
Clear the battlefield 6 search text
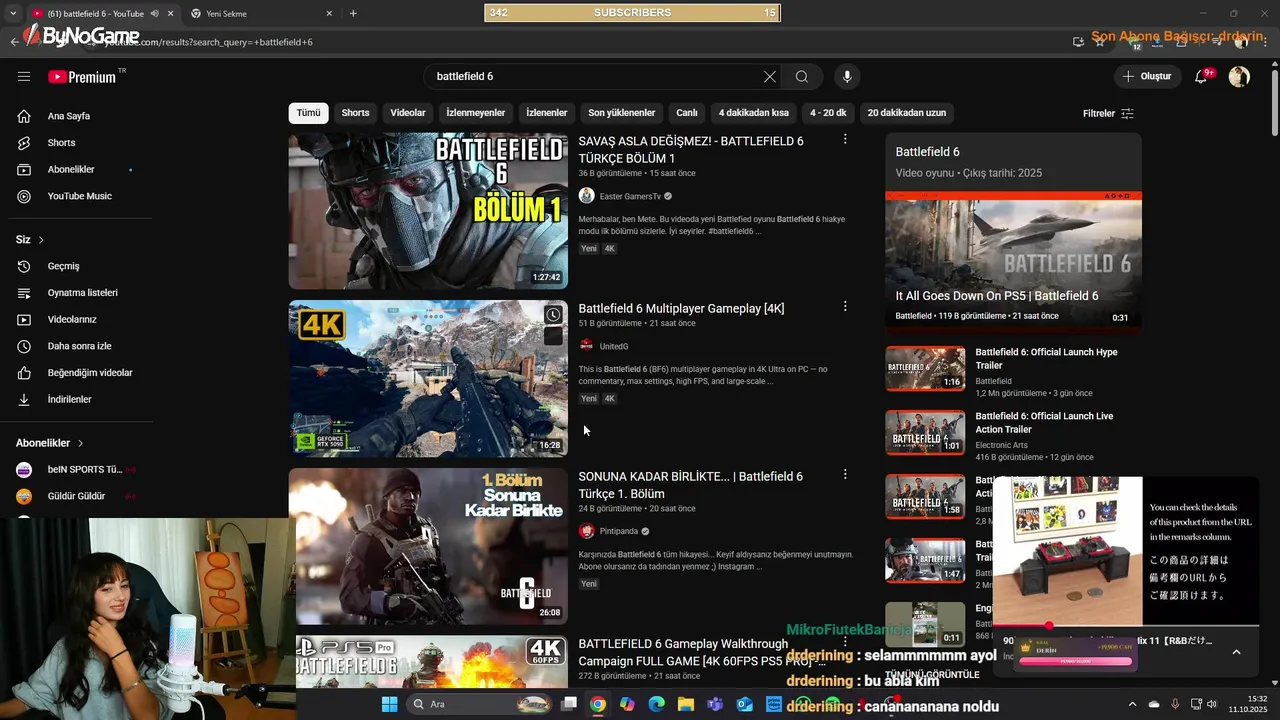coord(769,76)
